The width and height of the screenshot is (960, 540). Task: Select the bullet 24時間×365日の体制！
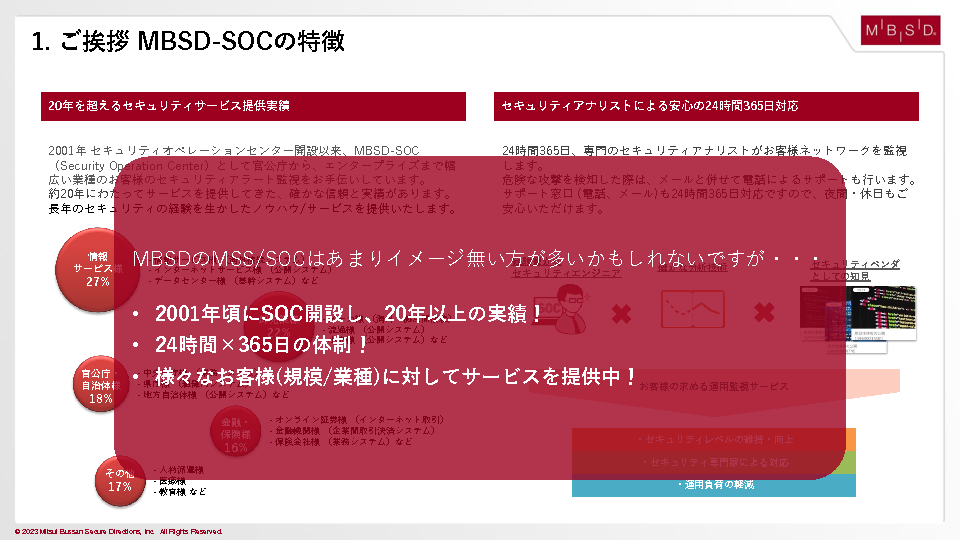pyautogui.click(x=262, y=345)
